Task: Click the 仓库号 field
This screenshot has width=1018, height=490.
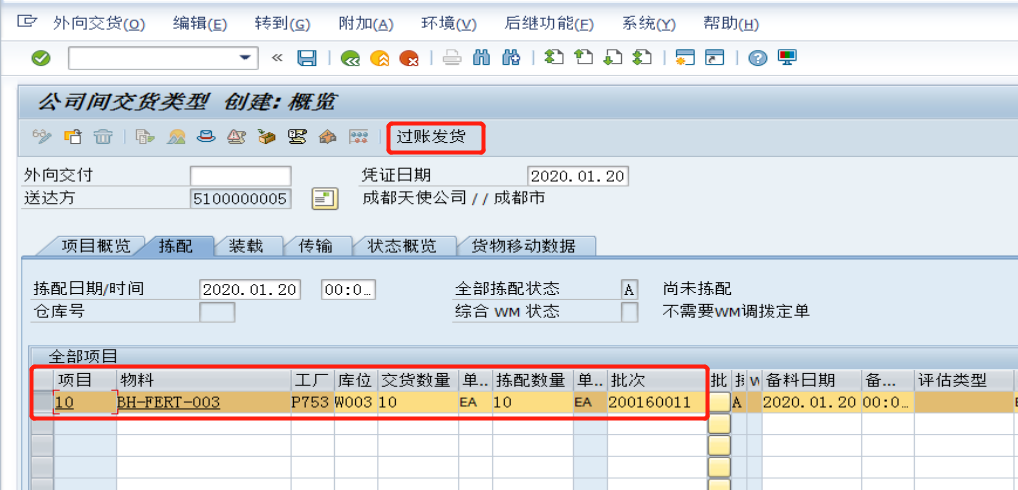Action: coord(217,312)
